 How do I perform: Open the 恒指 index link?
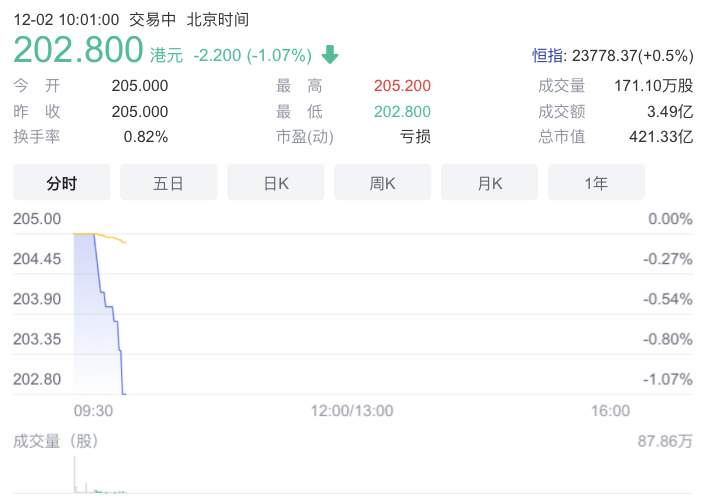pos(546,55)
